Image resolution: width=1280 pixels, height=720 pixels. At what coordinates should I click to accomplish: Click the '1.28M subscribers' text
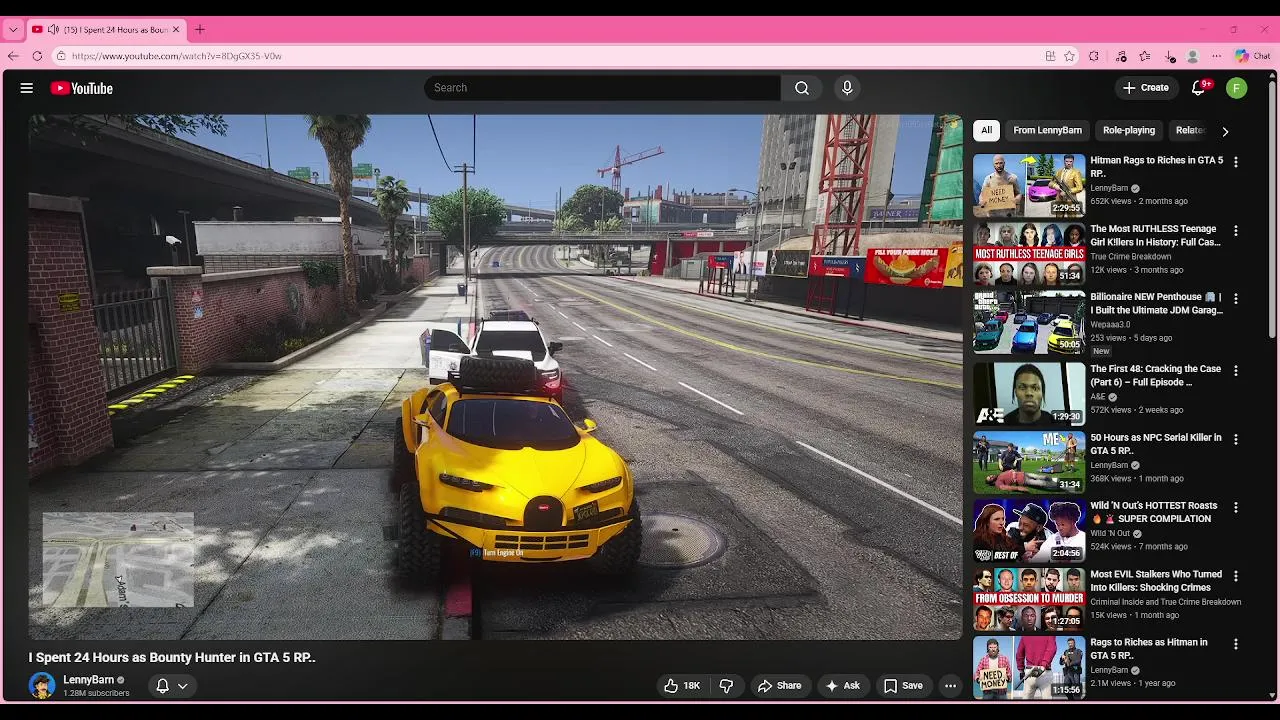click(x=96, y=693)
